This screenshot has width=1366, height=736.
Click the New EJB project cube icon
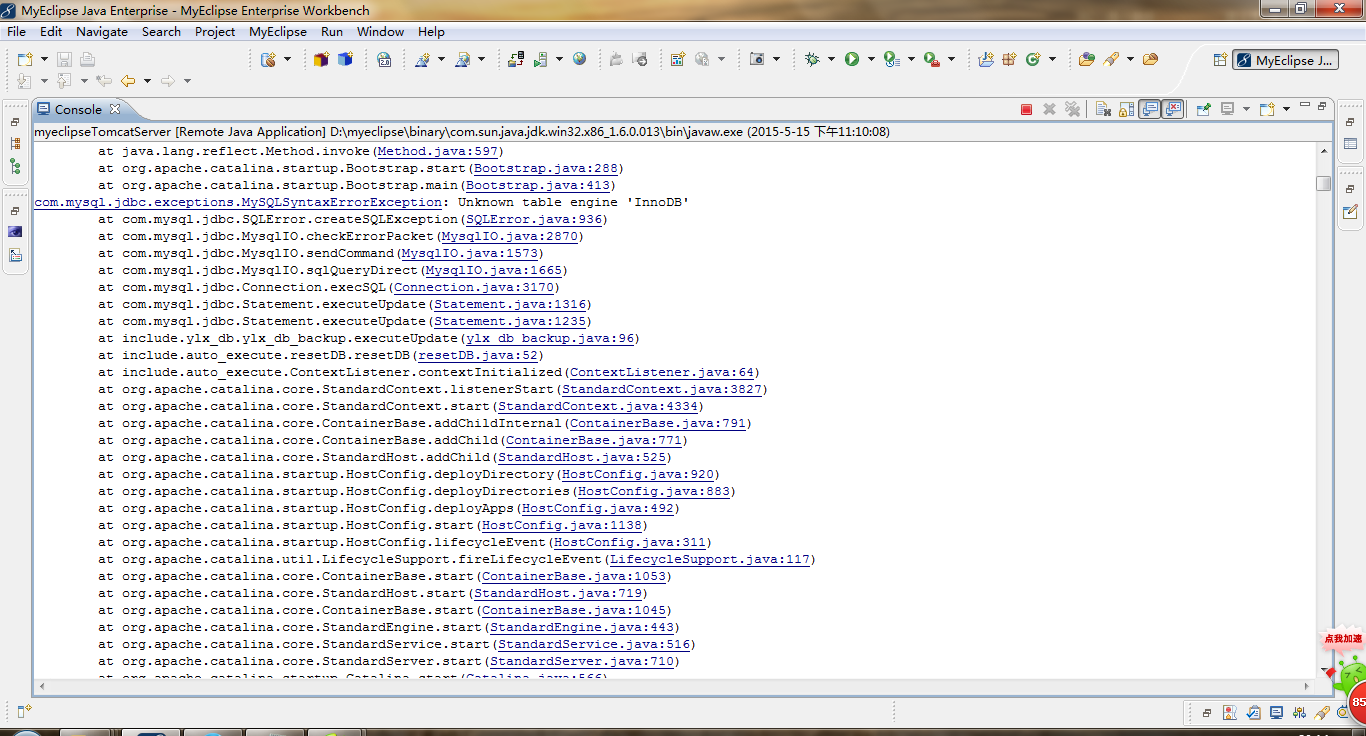tap(345, 59)
